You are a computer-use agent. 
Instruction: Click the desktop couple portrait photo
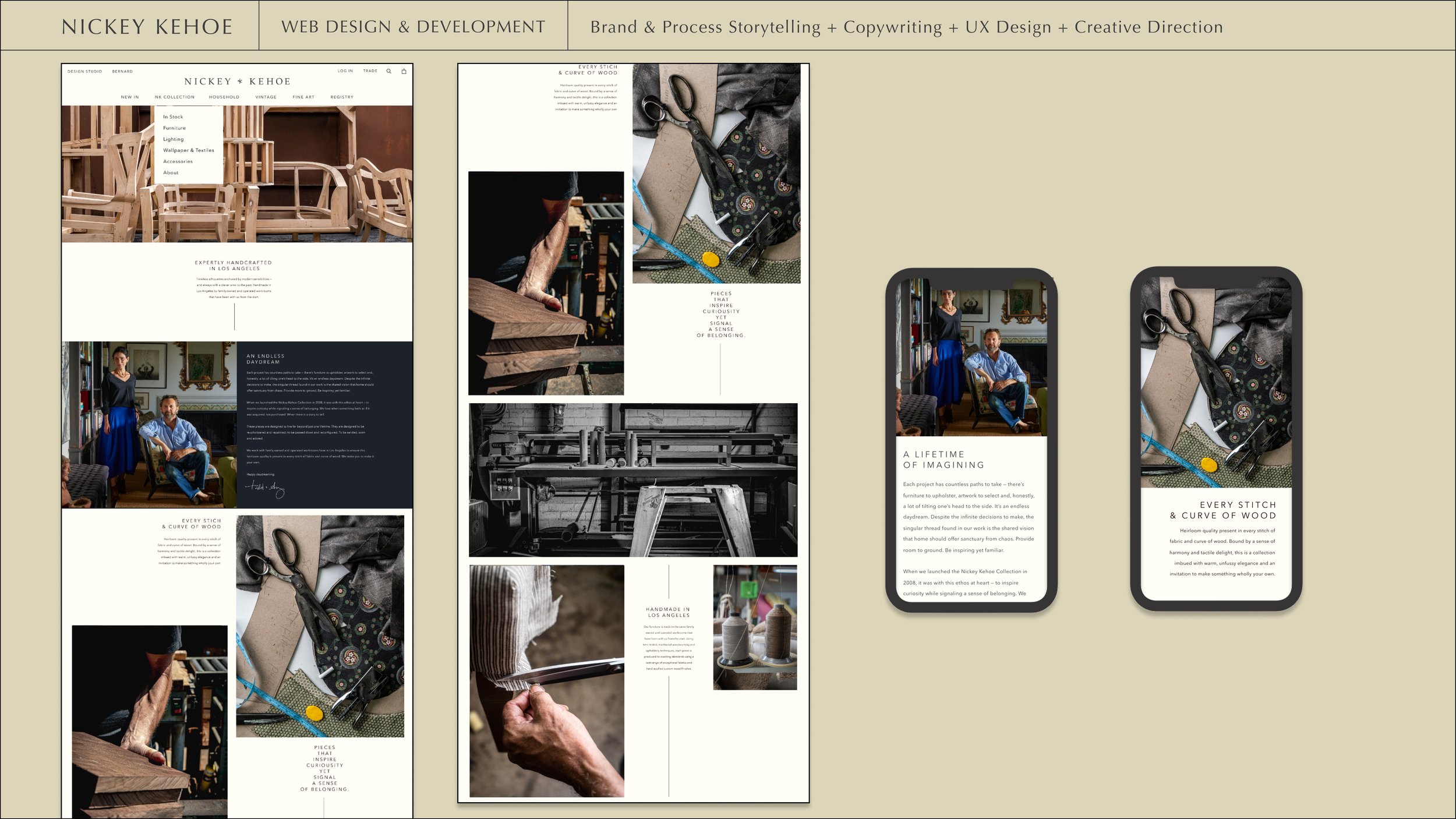click(150, 425)
